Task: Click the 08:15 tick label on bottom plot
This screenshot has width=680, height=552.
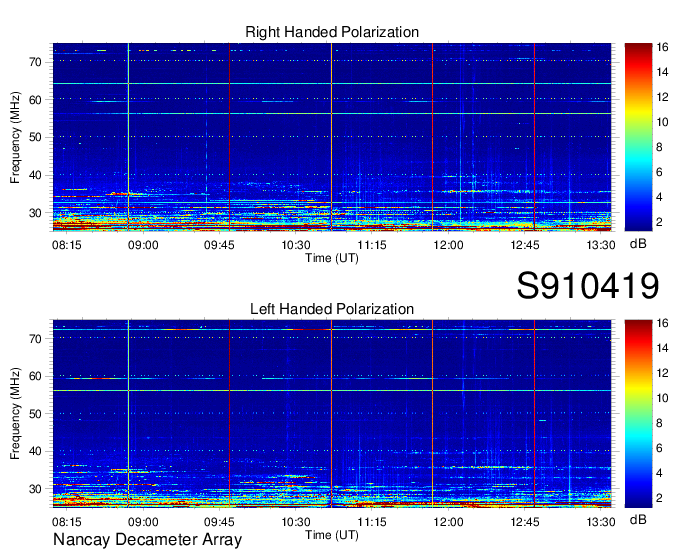Action: coord(67,522)
